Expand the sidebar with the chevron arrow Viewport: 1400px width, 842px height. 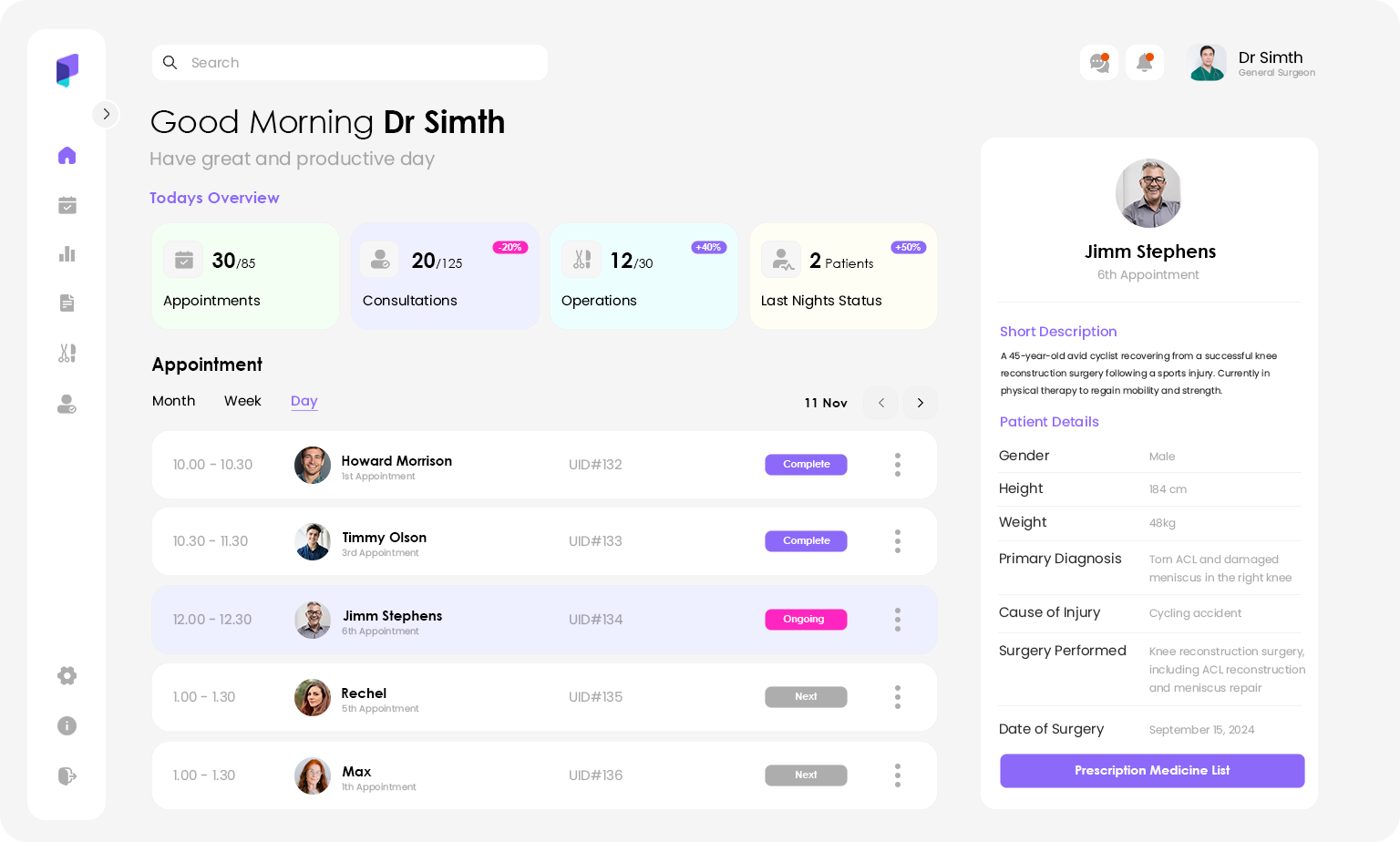106,114
